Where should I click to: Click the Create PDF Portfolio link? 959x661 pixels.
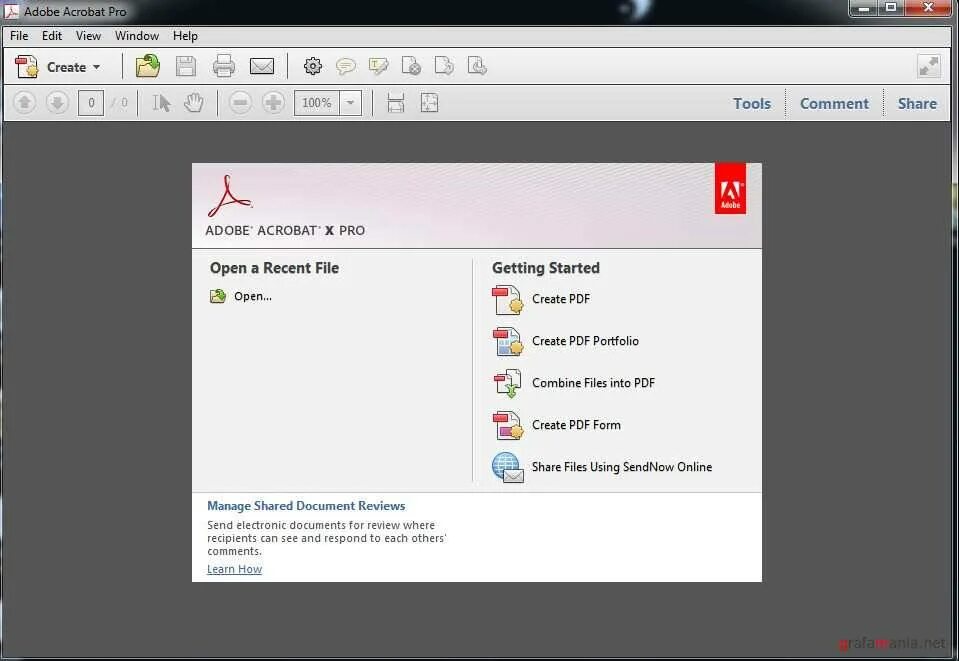pos(585,341)
